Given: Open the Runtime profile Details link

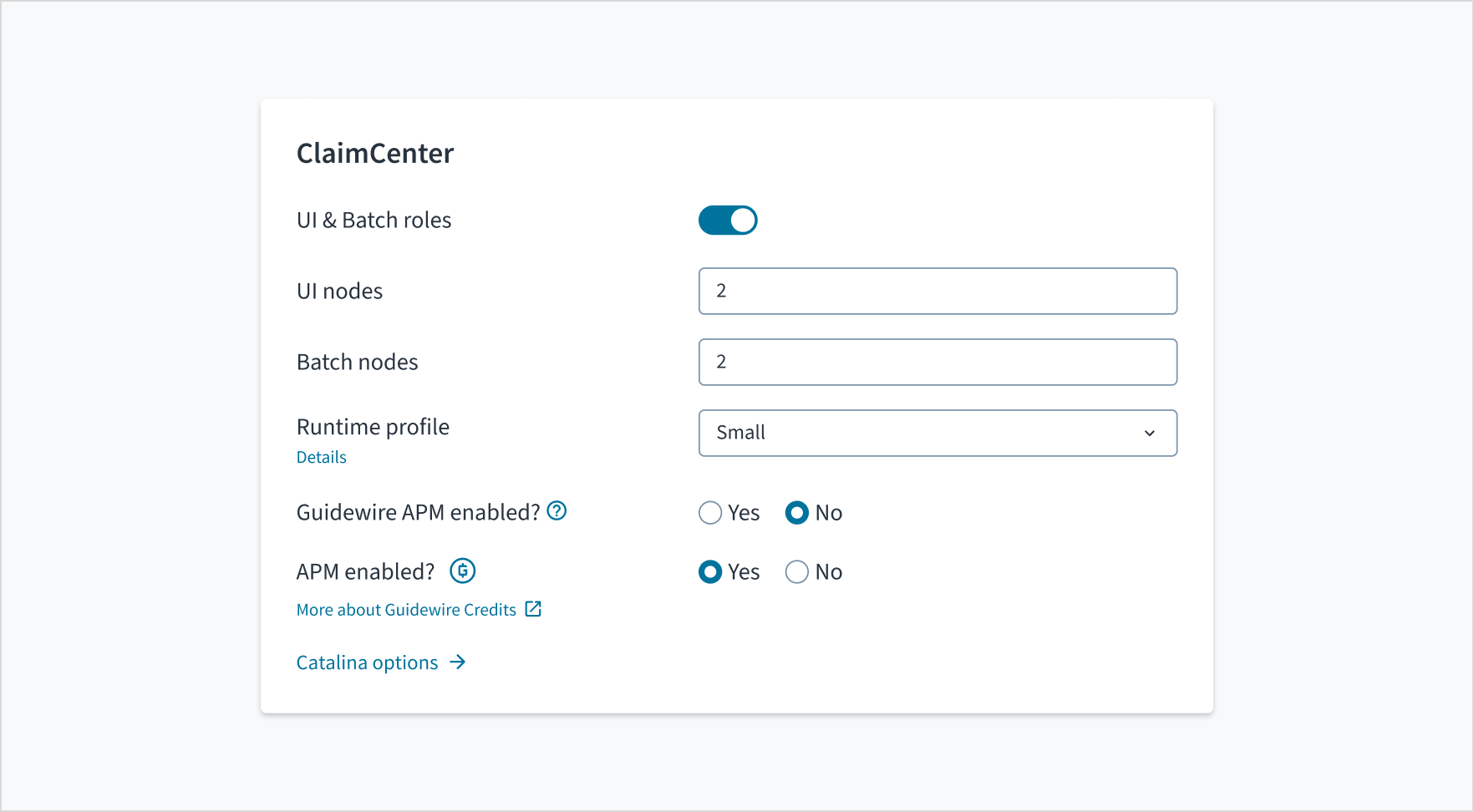Looking at the screenshot, I should (322, 457).
